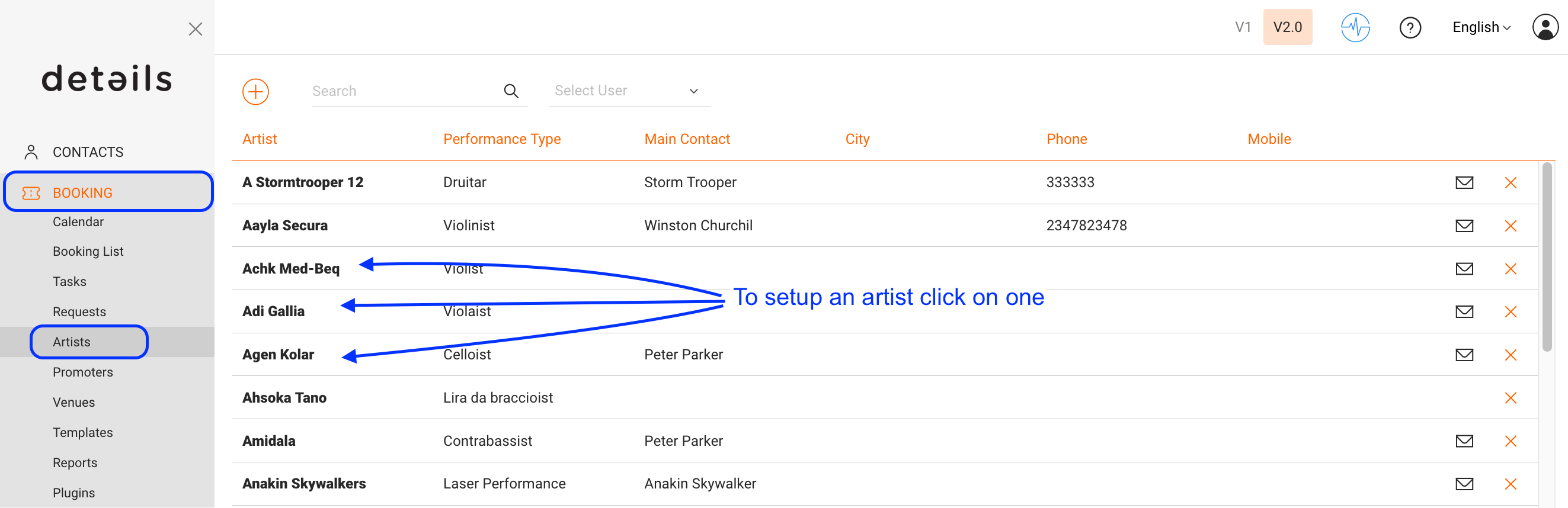Viewport: 1568px width, 508px height.
Task: Close the sidebar with the X icon
Action: [x=196, y=29]
